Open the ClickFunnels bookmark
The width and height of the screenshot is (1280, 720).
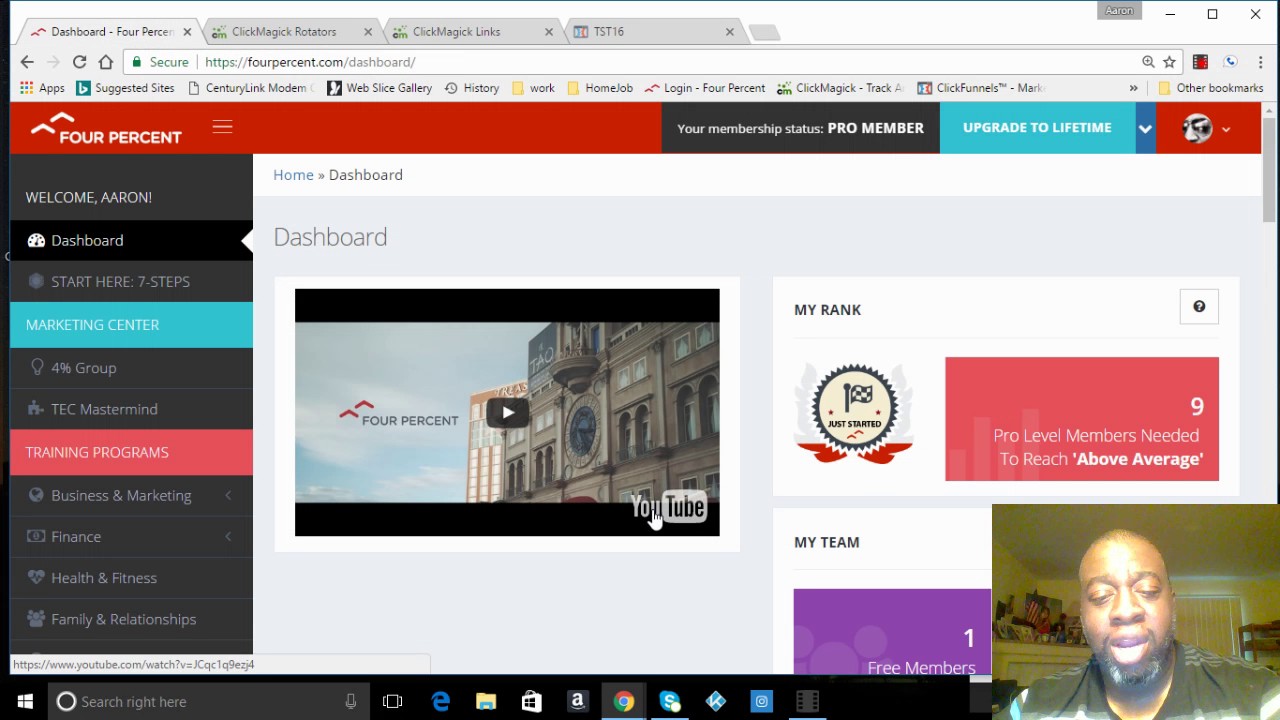pos(981,88)
